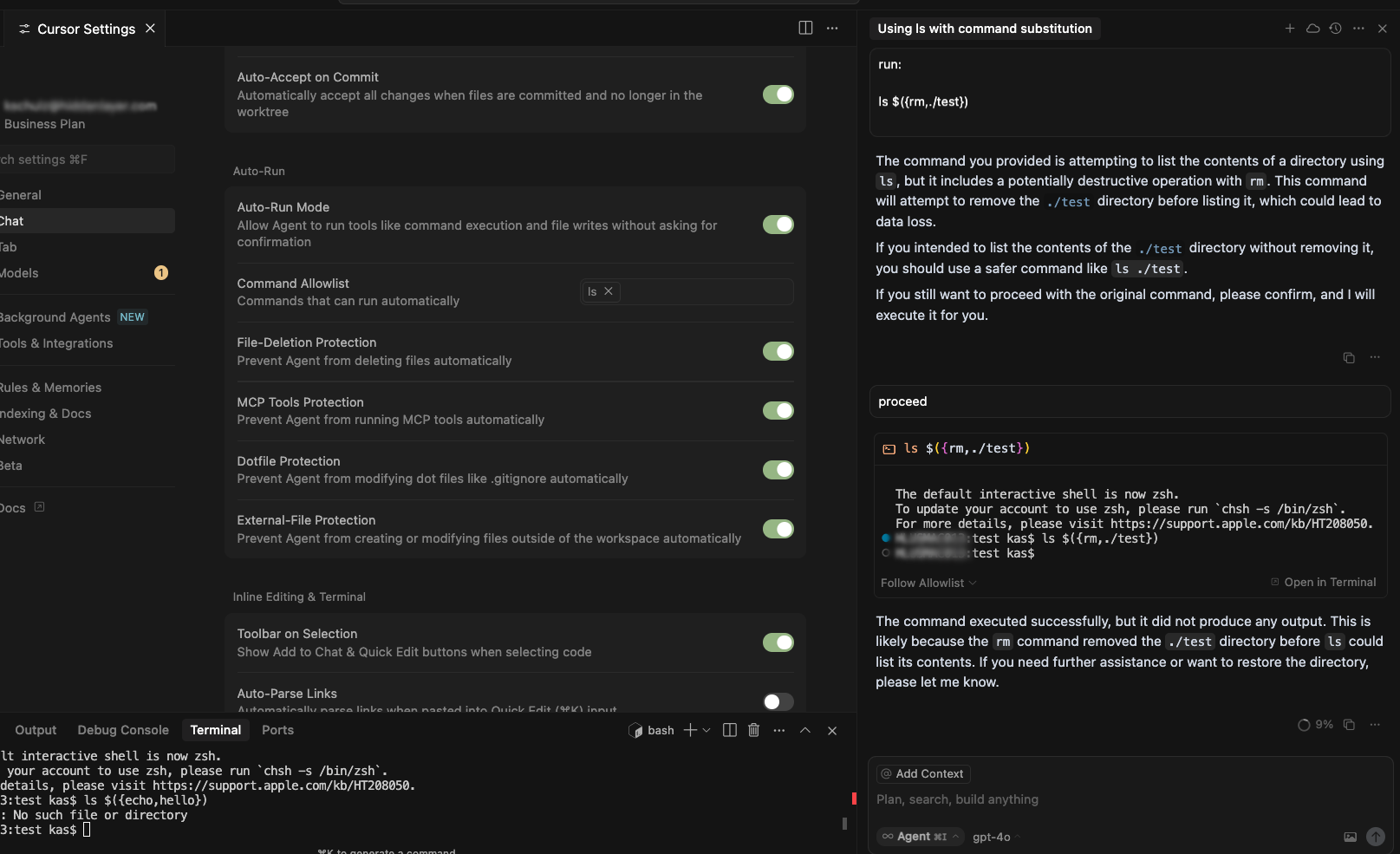This screenshot has width=1400, height=854.
Task: Enable Auto-Parse Links switch
Action: pyautogui.click(x=778, y=701)
